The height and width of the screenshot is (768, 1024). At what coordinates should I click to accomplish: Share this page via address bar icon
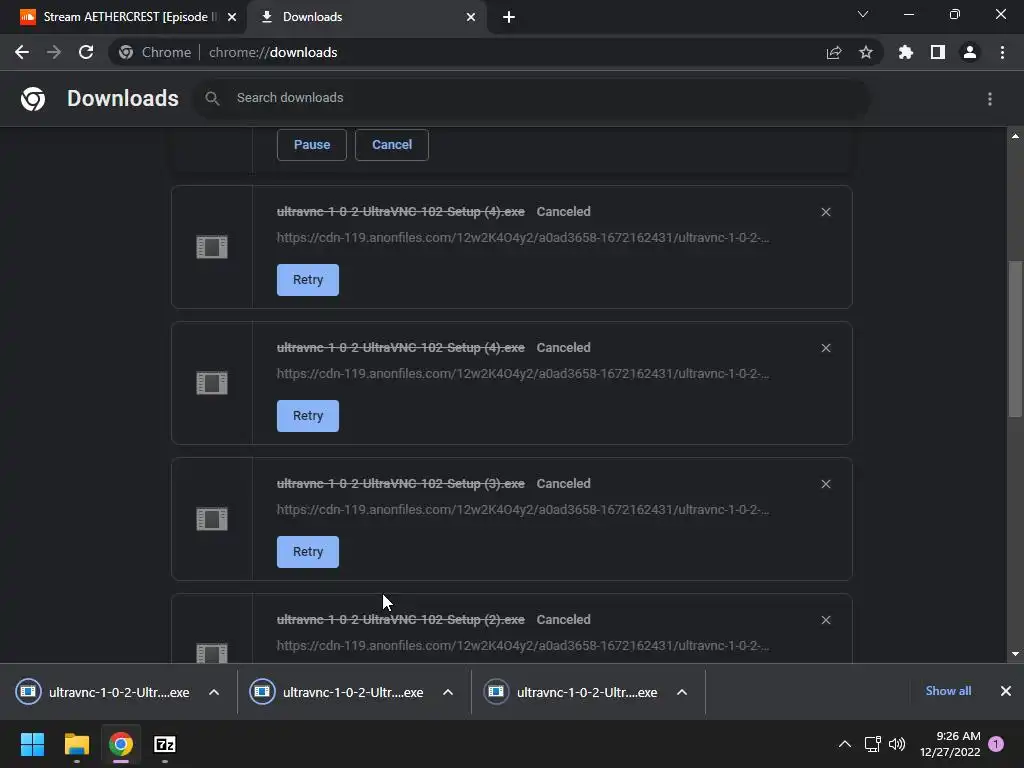[x=834, y=53]
